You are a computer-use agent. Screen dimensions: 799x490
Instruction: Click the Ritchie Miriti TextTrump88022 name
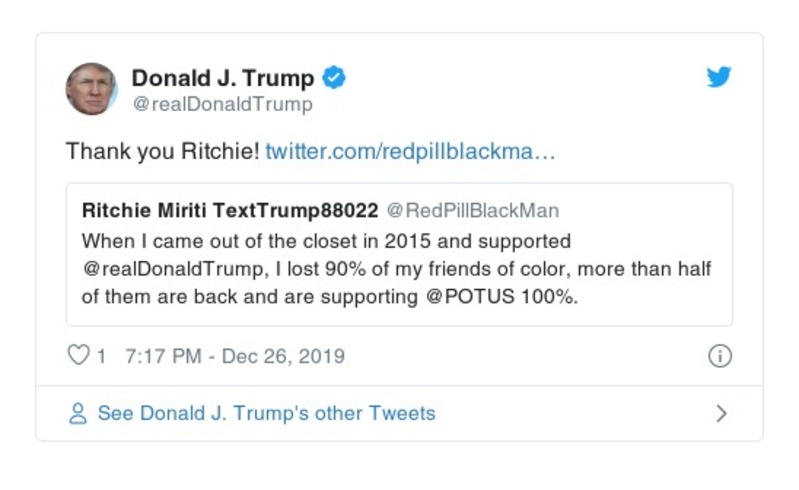click(x=230, y=211)
